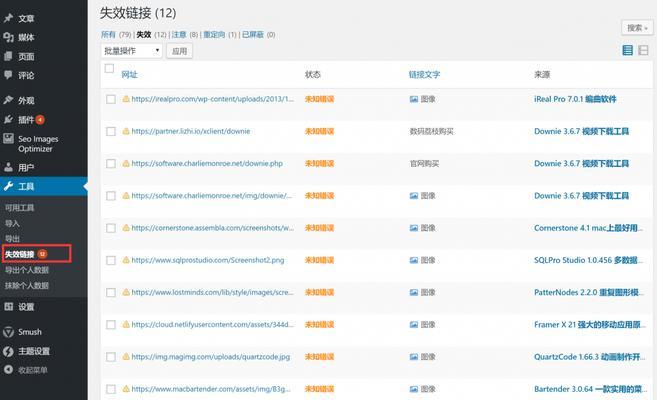Open the 媒体 media icon in sidebar

click(x=8, y=37)
